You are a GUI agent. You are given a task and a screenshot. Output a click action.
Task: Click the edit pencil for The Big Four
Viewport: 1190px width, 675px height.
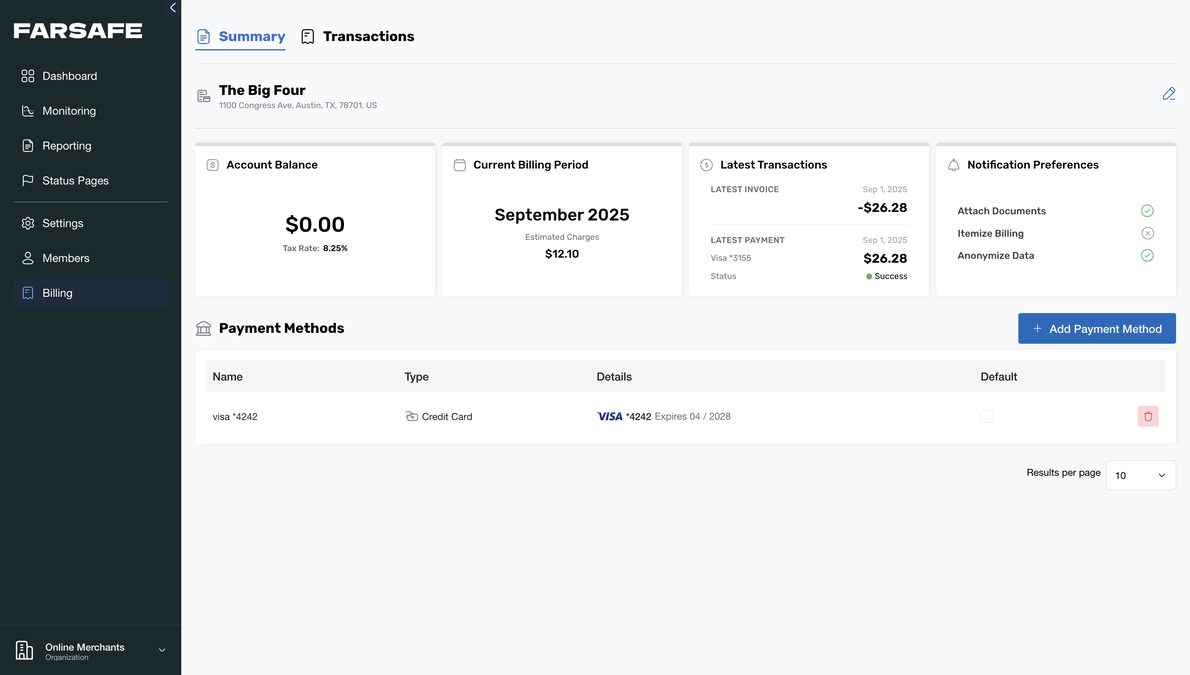point(1168,93)
